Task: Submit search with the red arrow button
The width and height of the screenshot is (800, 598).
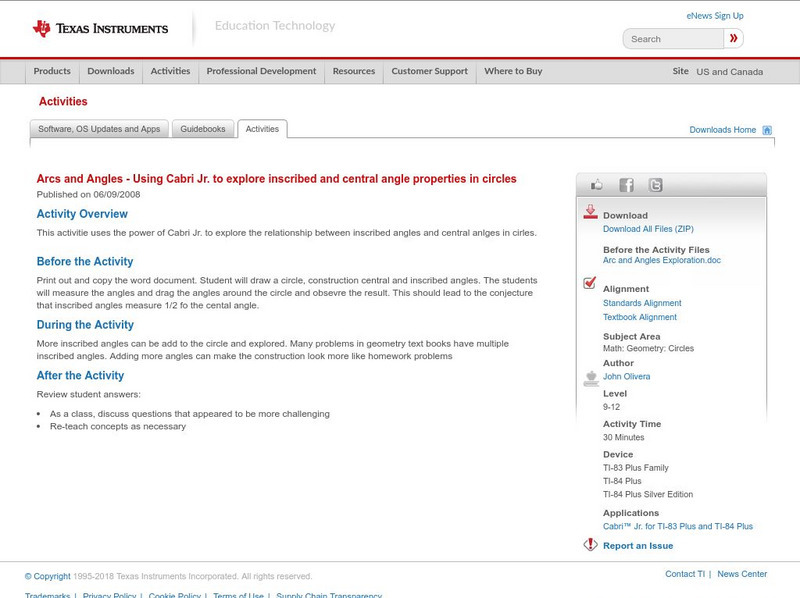Action: coord(733,38)
